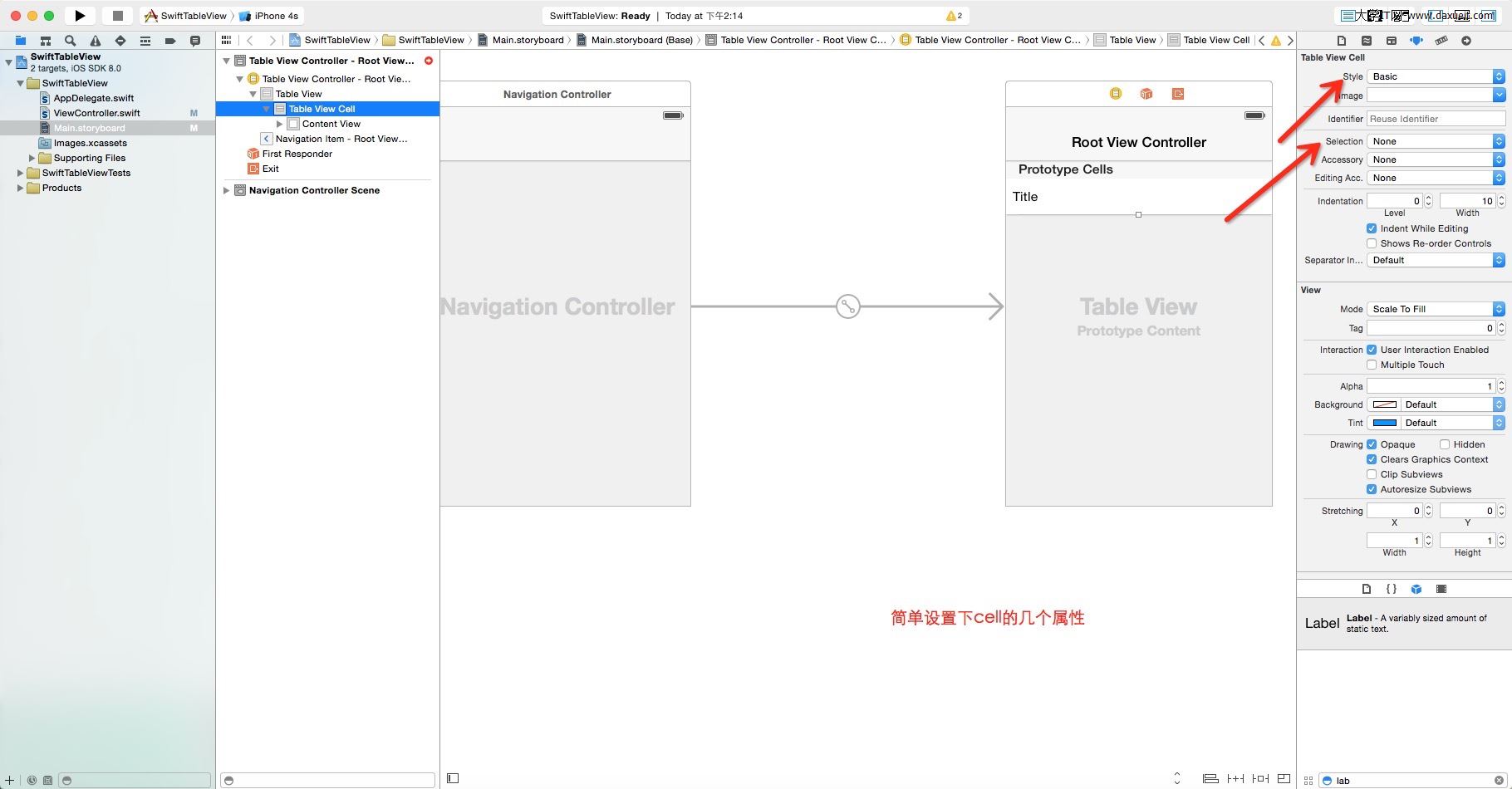
Task: Expand the Navigation Controller Scene
Action: pos(226,190)
